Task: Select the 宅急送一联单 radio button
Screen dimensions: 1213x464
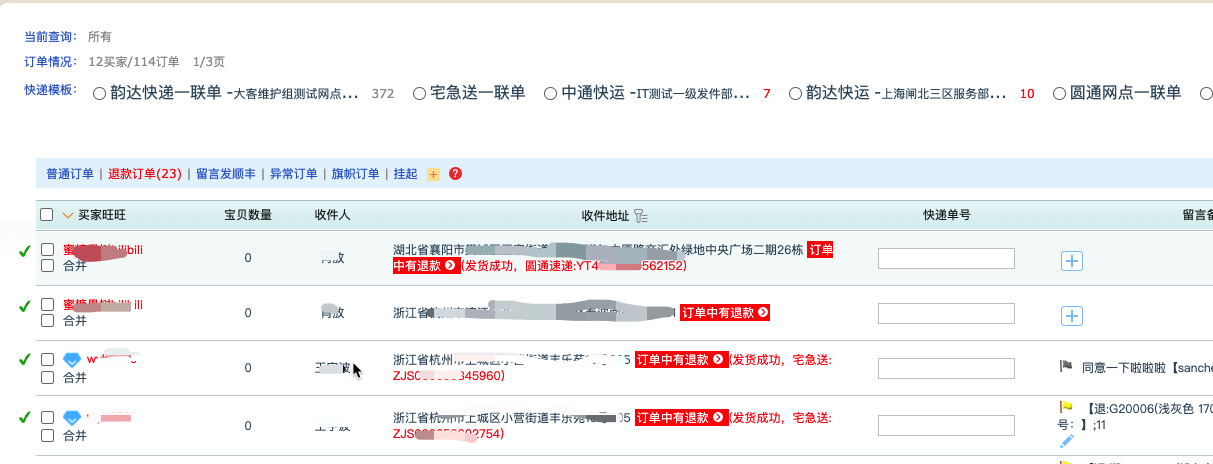Action: pyautogui.click(x=420, y=94)
